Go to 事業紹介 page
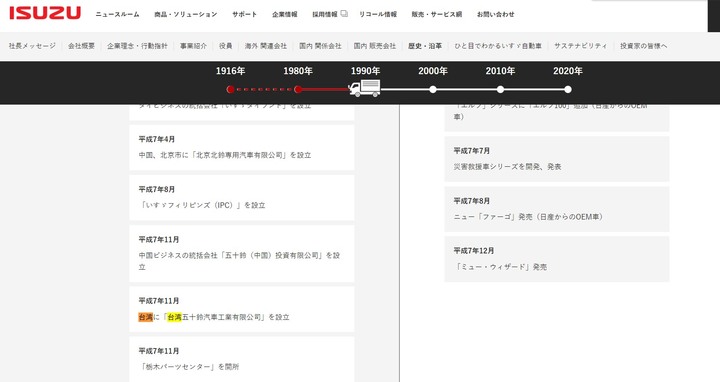The height and width of the screenshot is (382, 720). point(193,46)
